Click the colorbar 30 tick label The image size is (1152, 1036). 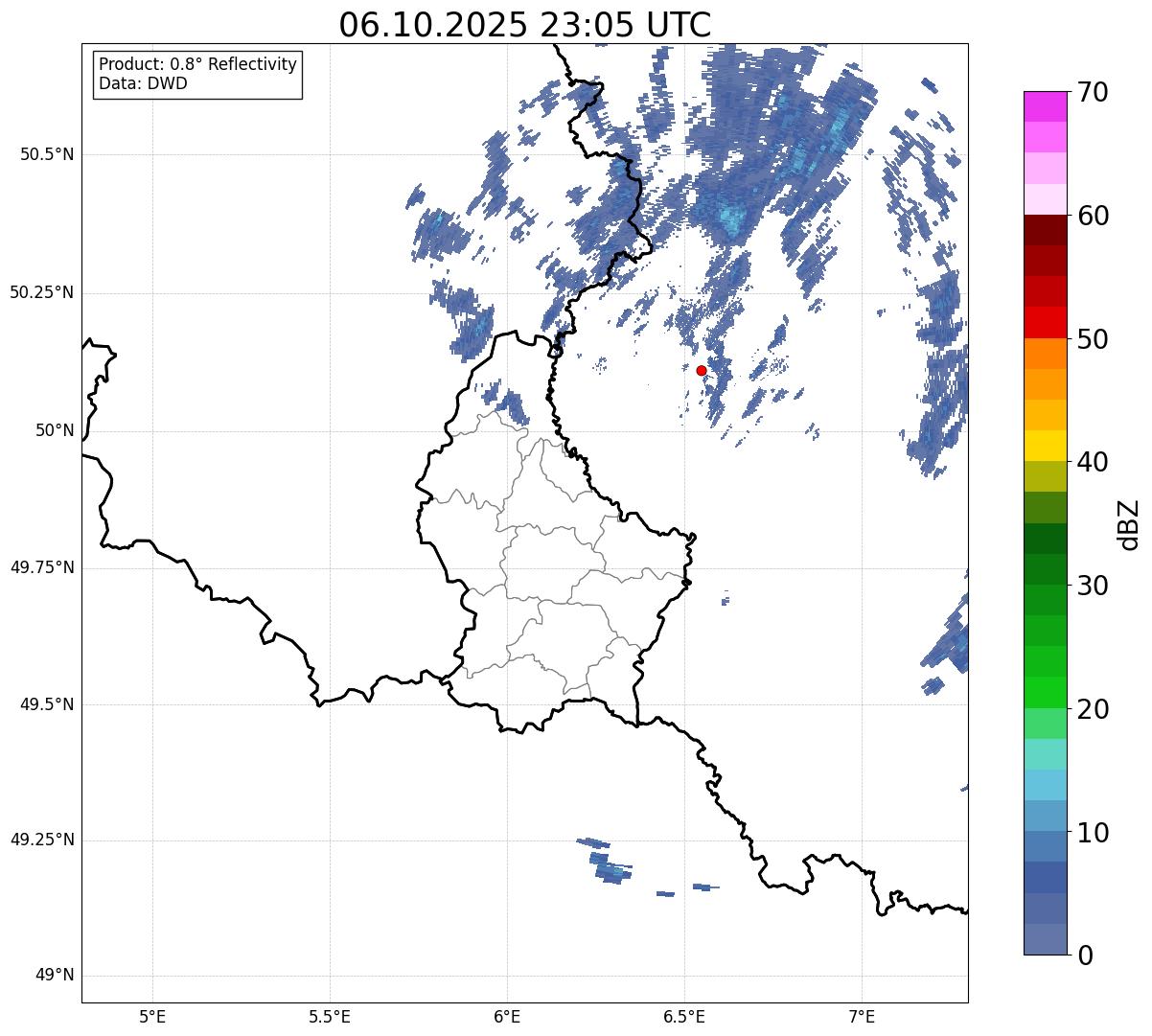(1093, 586)
